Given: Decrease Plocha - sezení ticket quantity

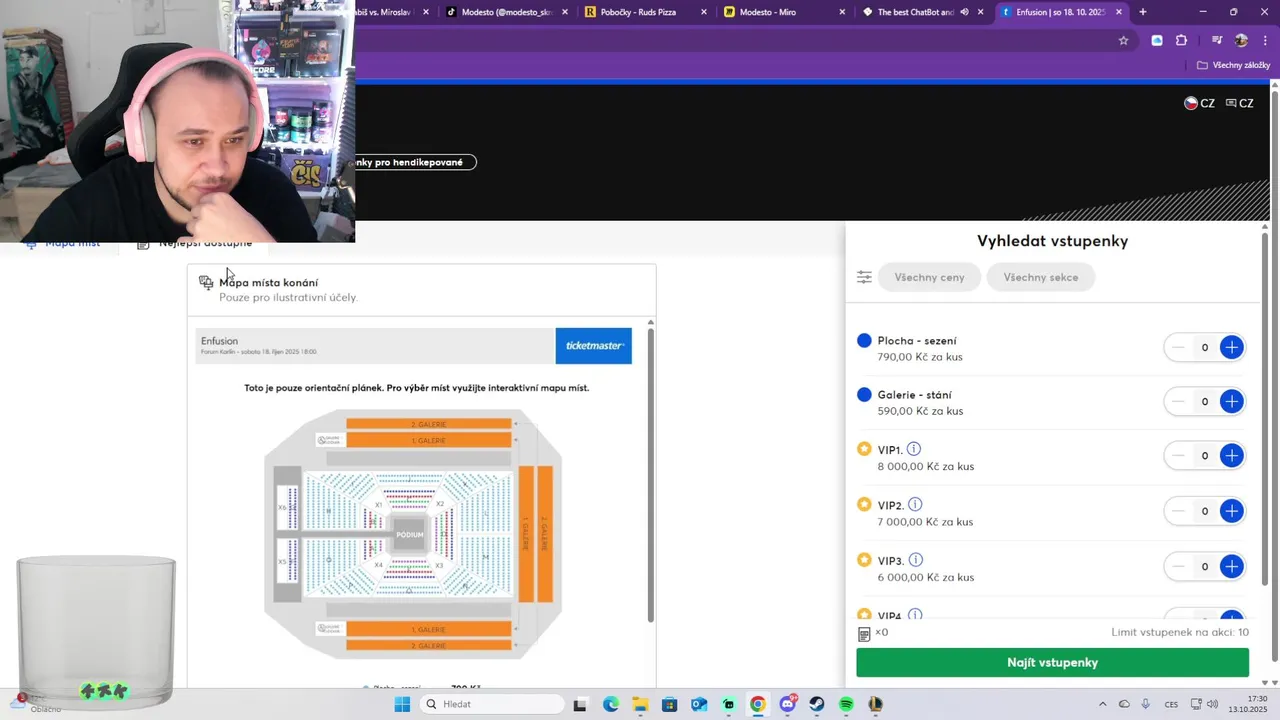Looking at the screenshot, I should (1178, 347).
